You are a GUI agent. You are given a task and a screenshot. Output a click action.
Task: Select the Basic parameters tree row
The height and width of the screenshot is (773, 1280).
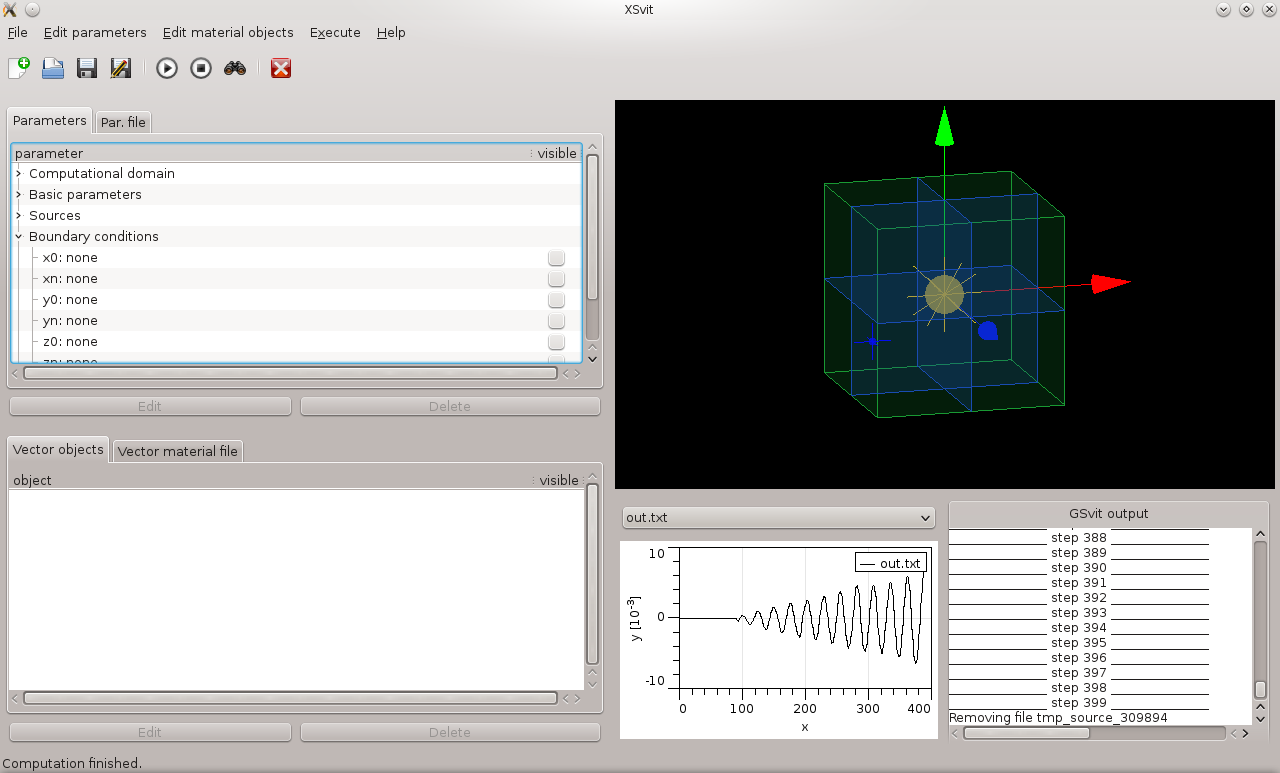coord(85,195)
